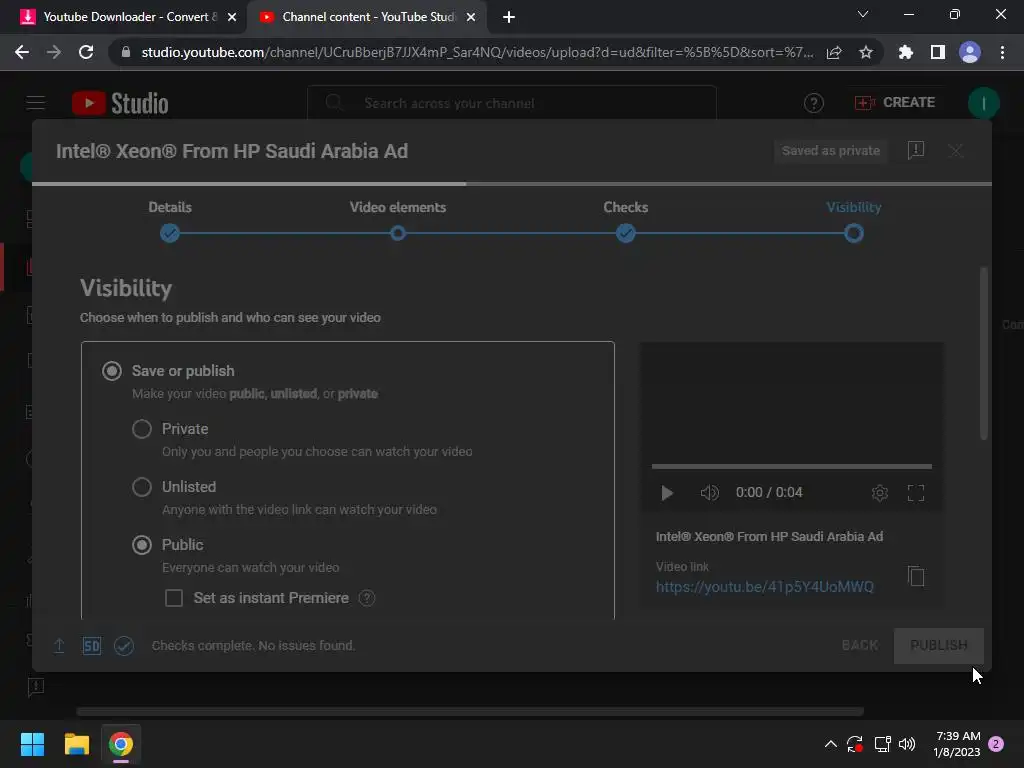
Task: Go BACK to previous upload step
Action: click(x=859, y=645)
